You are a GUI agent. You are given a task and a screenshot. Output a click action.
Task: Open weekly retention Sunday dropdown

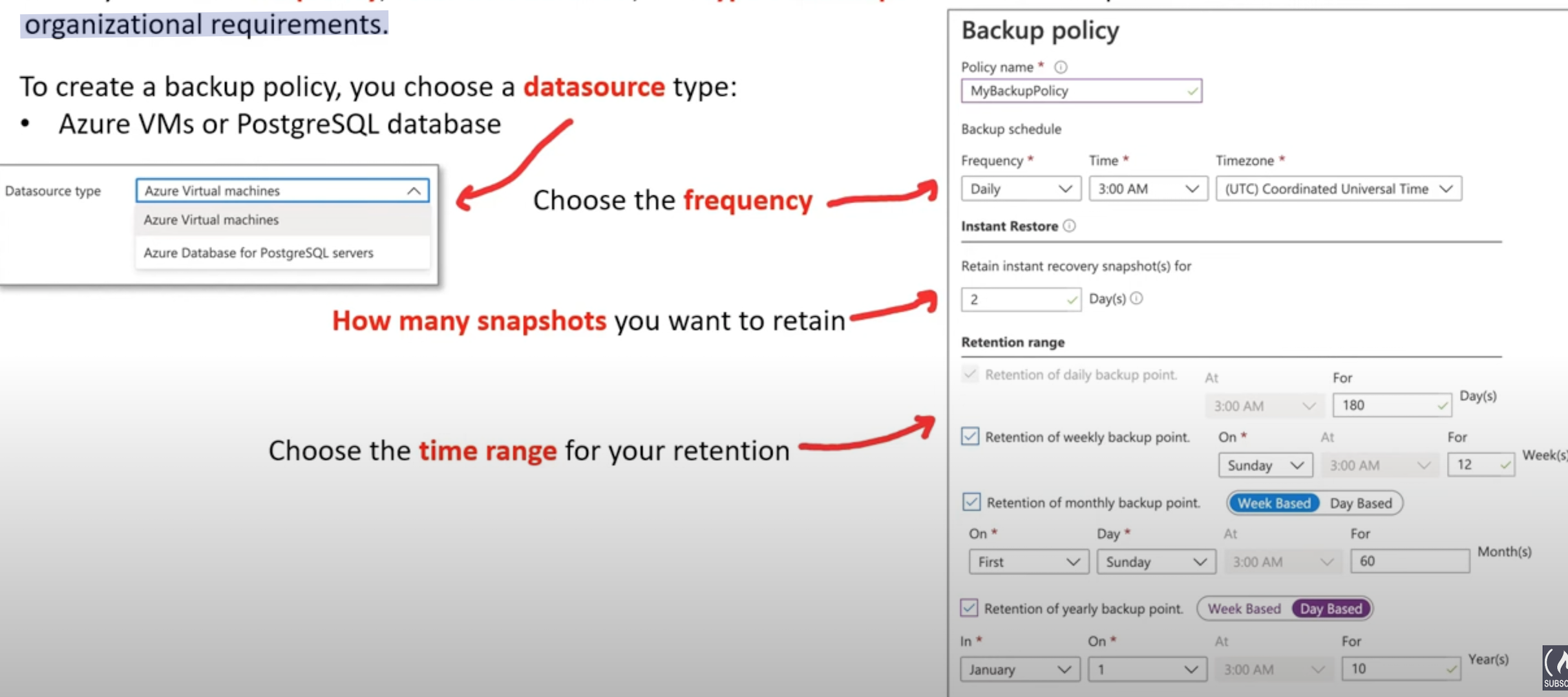click(1265, 466)
